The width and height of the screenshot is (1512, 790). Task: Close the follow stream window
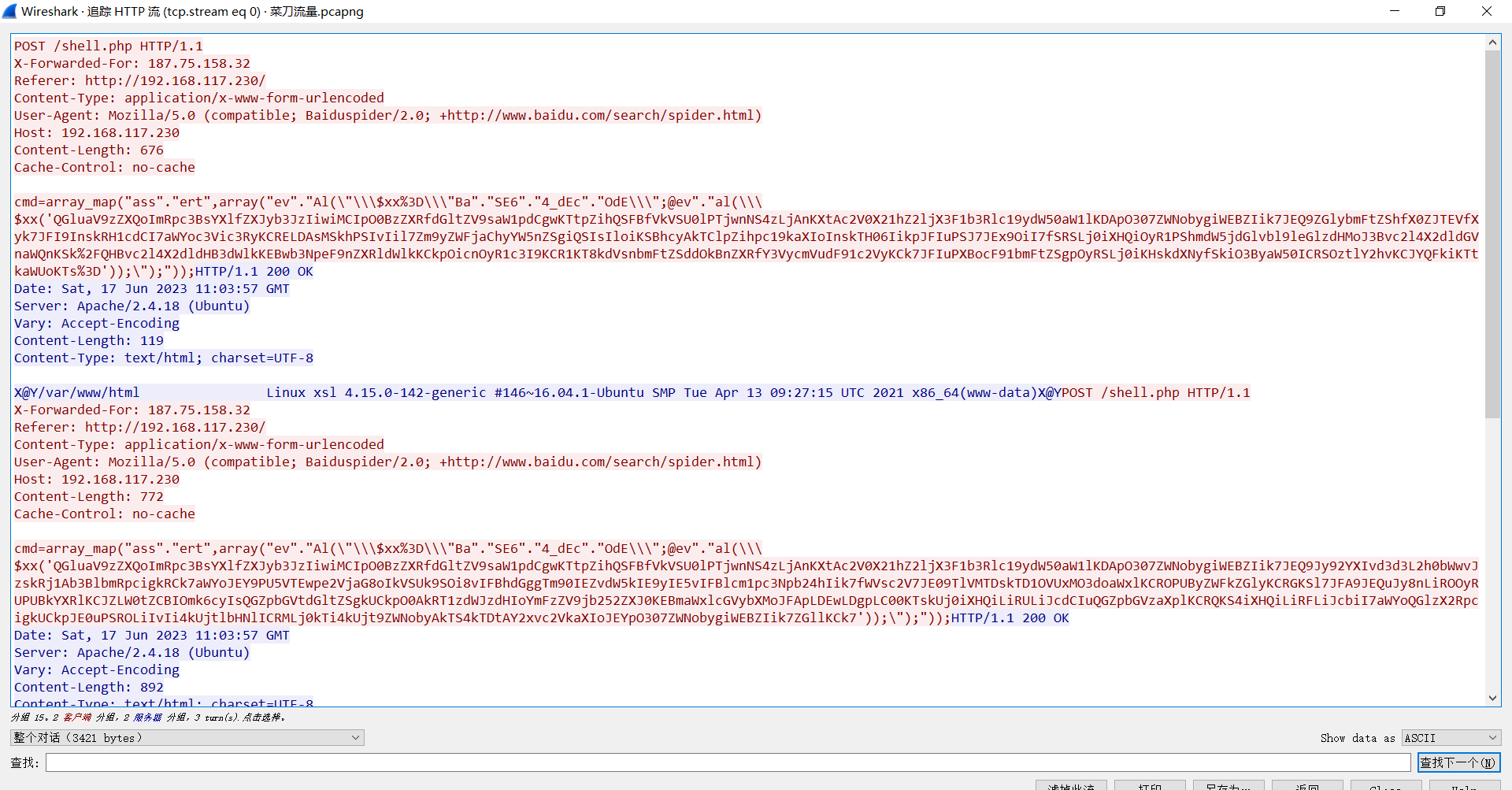pos(1486,11)
